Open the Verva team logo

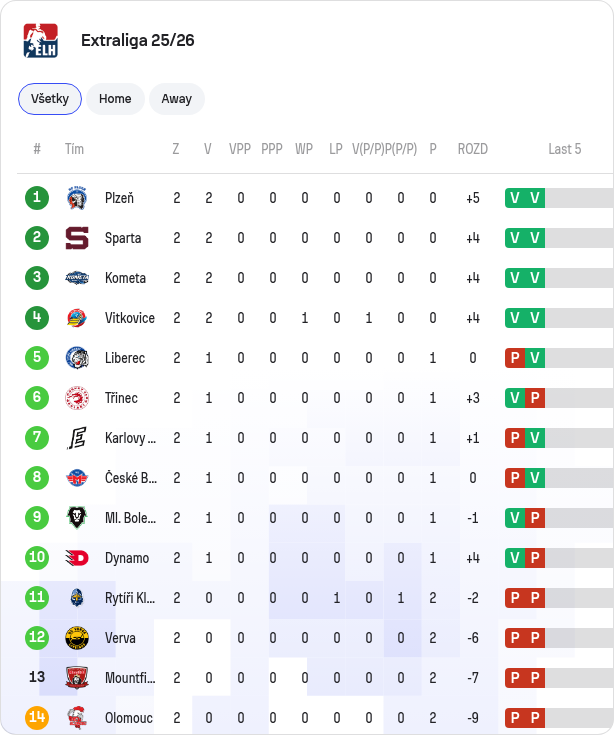coord(77,638)
